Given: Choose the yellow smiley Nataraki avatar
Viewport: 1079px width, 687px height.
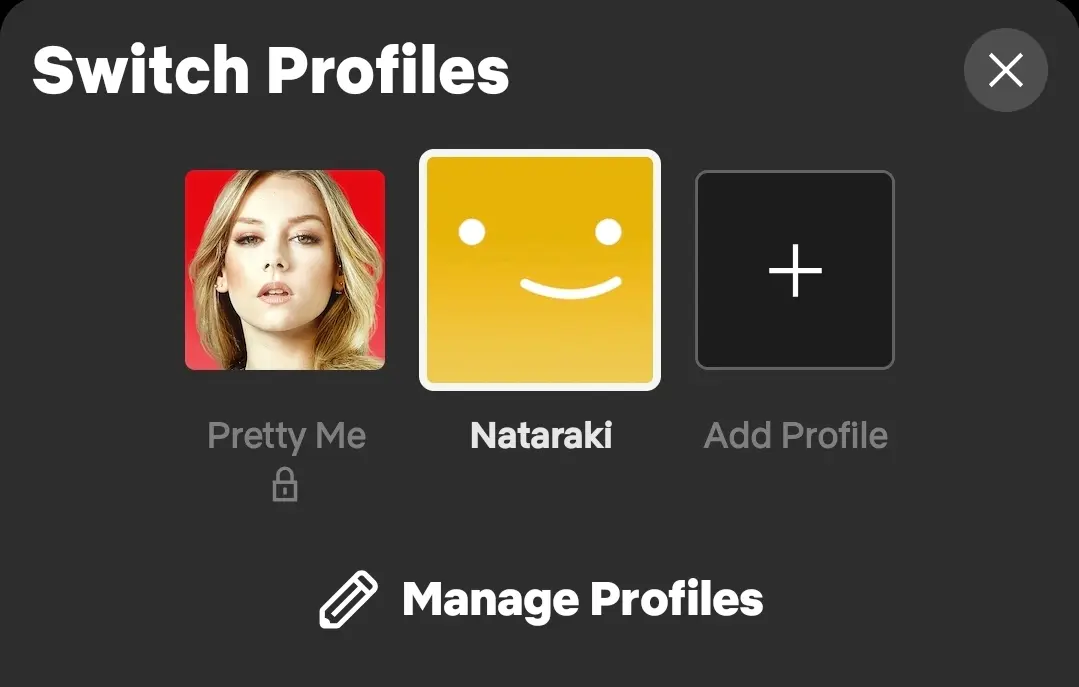Looking at the screenshot, I should point(540,270).
